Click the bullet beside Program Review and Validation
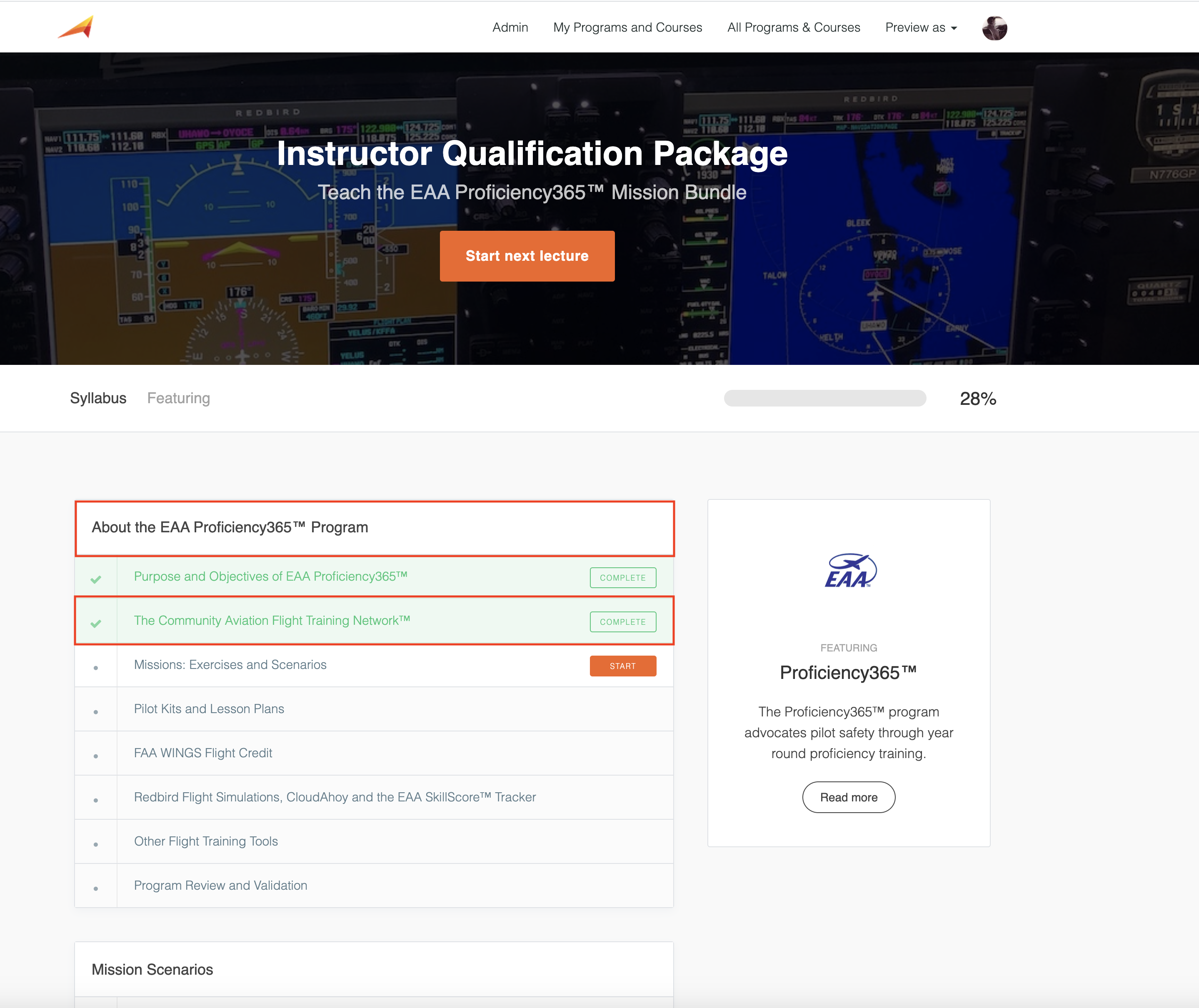The width and height of the screenshot is (1199, 1008). pyautogui.click(x=96, y=888)
